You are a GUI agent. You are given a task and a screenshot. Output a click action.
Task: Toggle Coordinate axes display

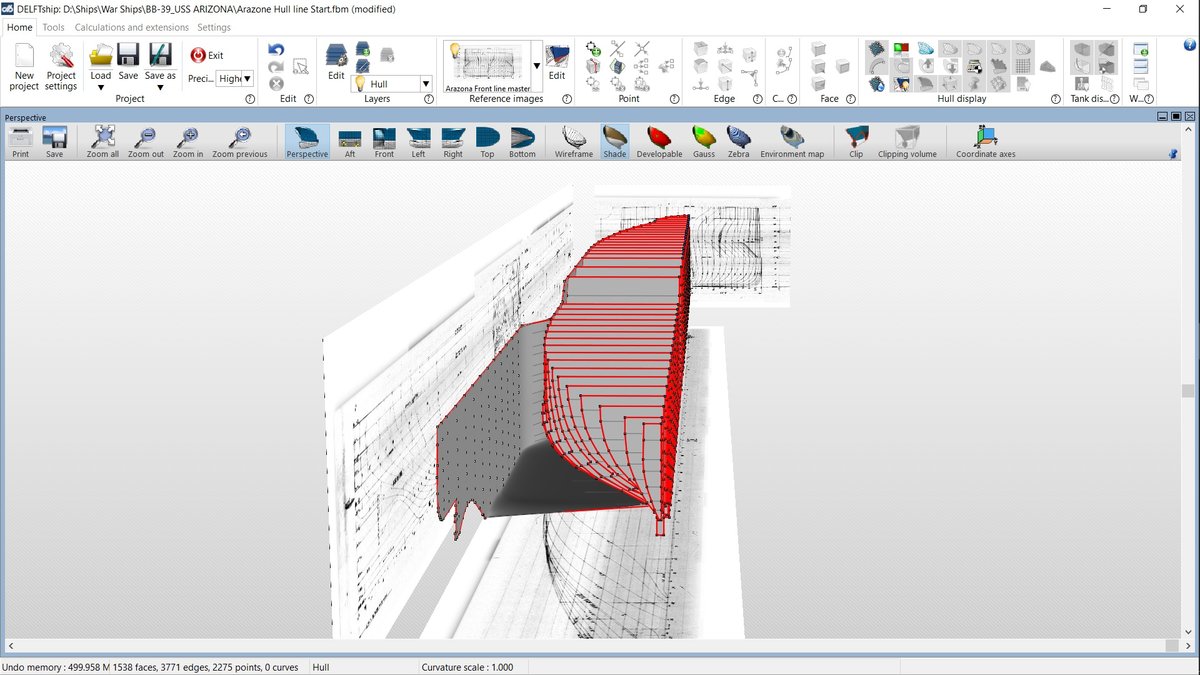pos(985,141)
